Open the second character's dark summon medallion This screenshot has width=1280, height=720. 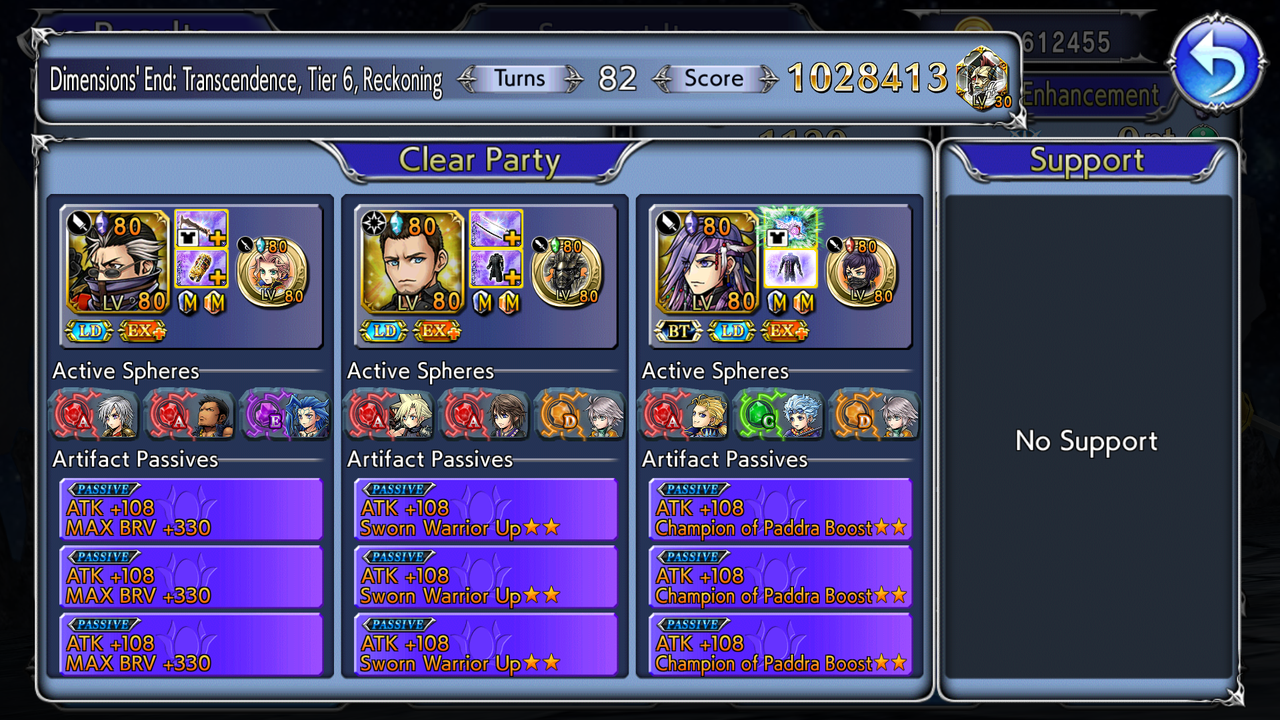click(567, 271)
